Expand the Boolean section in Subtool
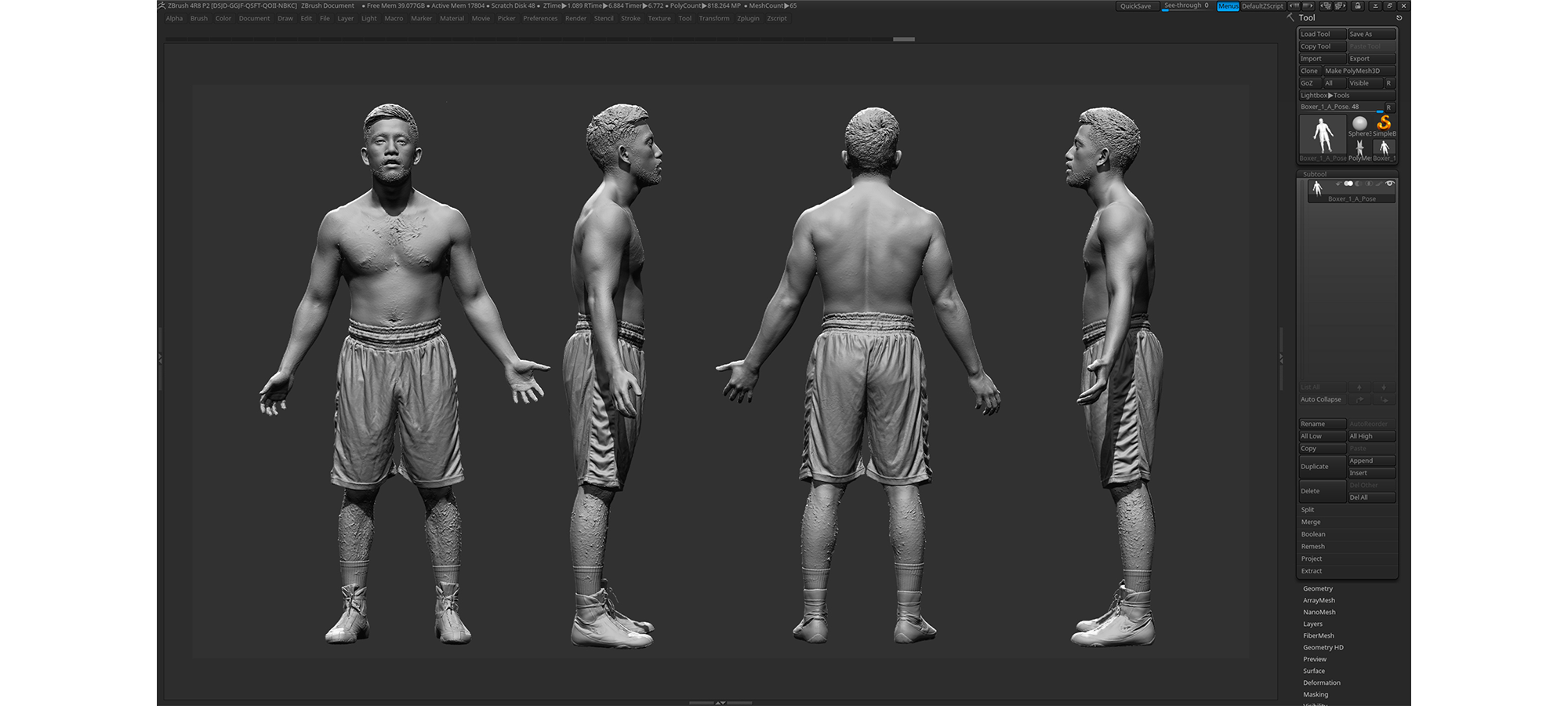 1313,534
